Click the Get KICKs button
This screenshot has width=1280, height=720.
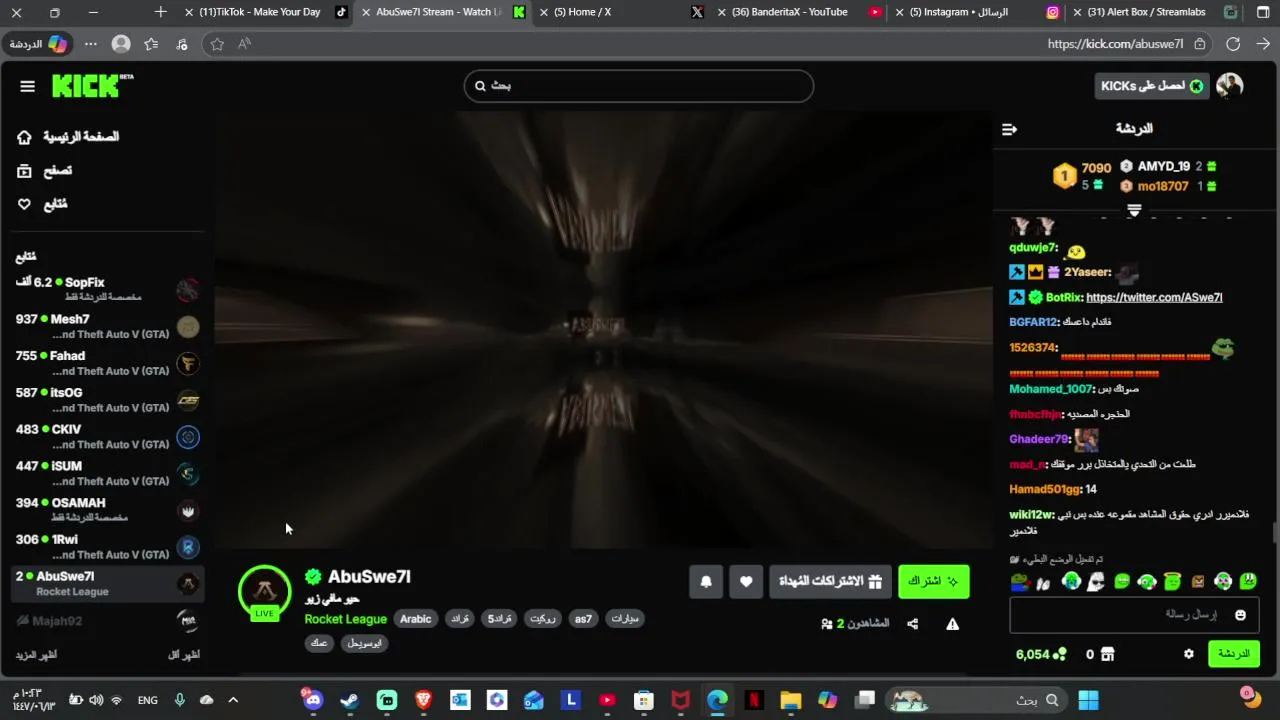pos(1152,86)
